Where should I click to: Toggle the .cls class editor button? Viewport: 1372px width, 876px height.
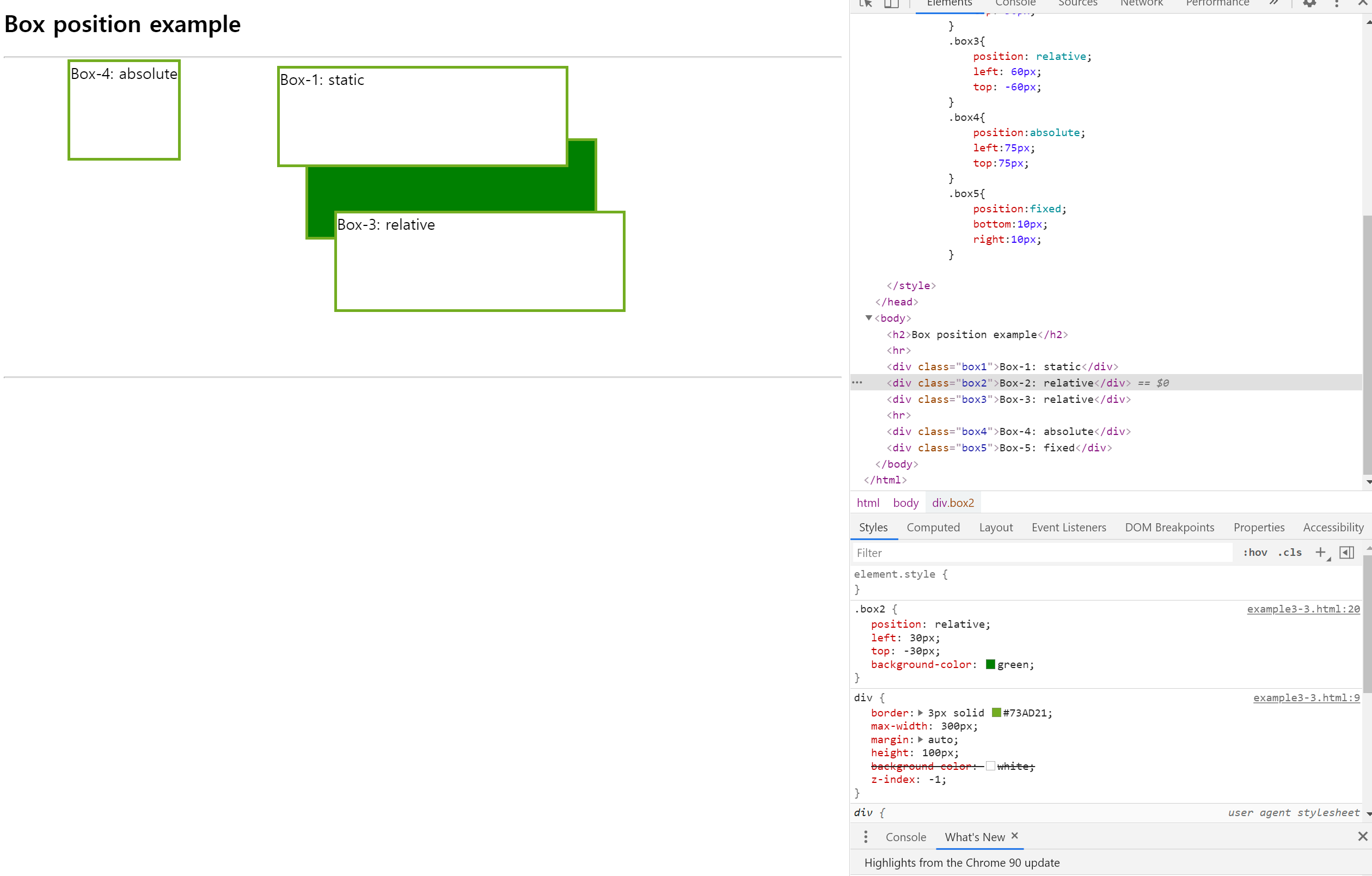(1289, 552)
